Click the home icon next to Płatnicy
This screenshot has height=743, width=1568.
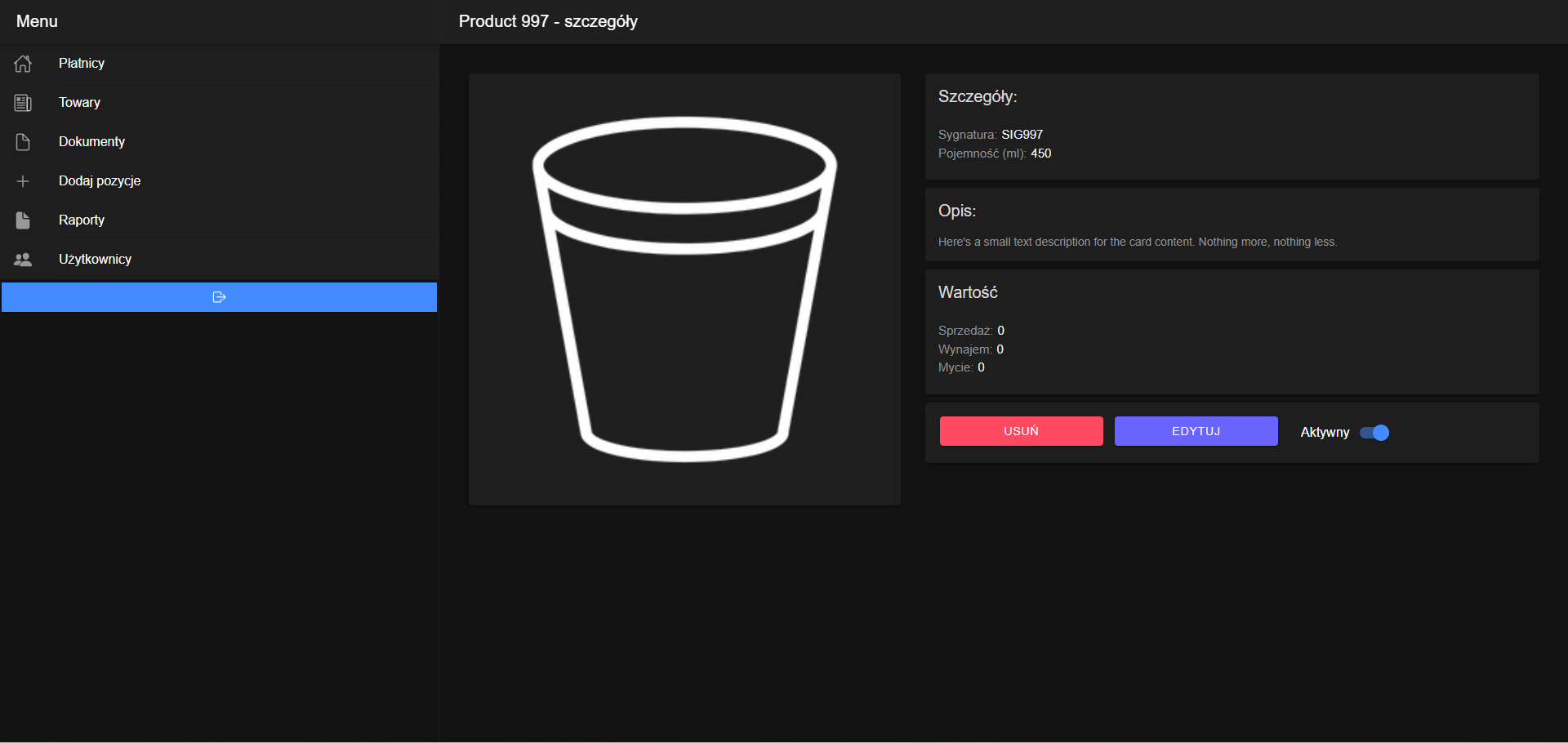22,63
